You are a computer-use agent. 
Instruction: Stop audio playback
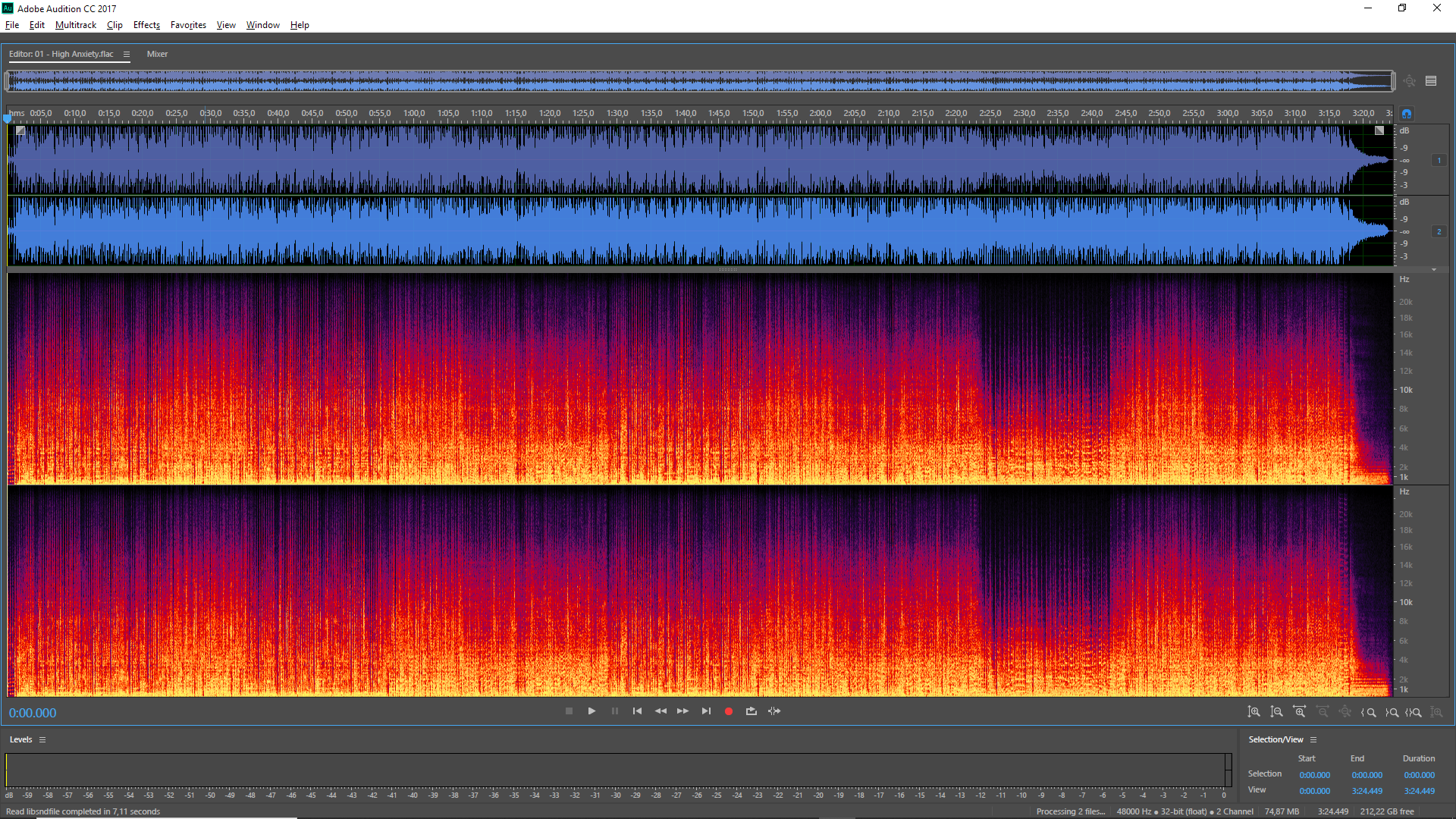point(569,711)
